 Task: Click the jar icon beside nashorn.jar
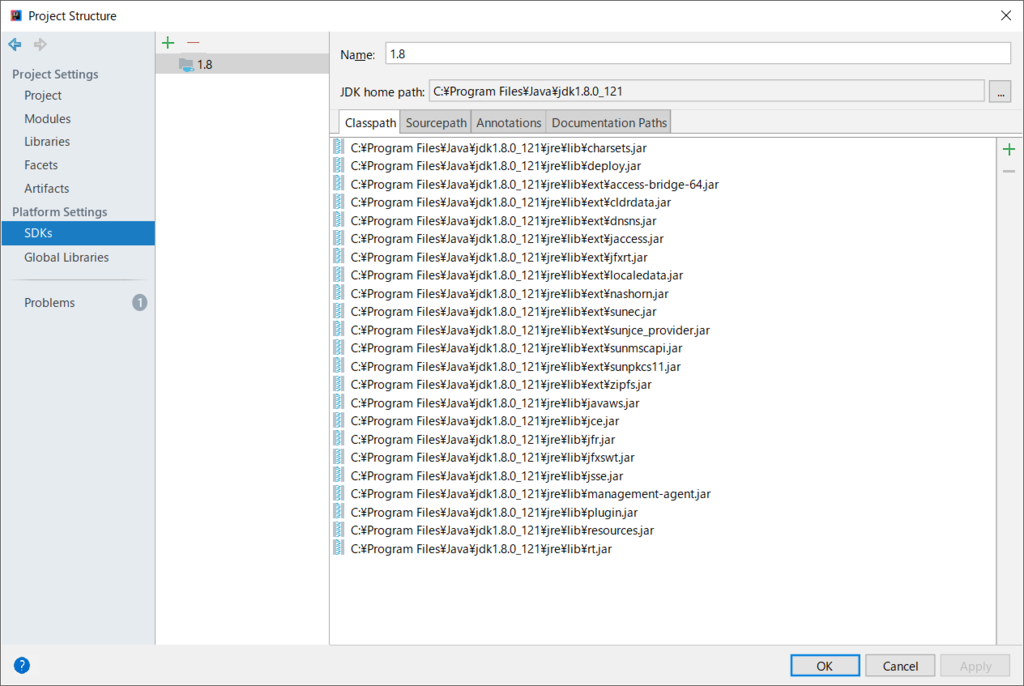tap(338, 293)
